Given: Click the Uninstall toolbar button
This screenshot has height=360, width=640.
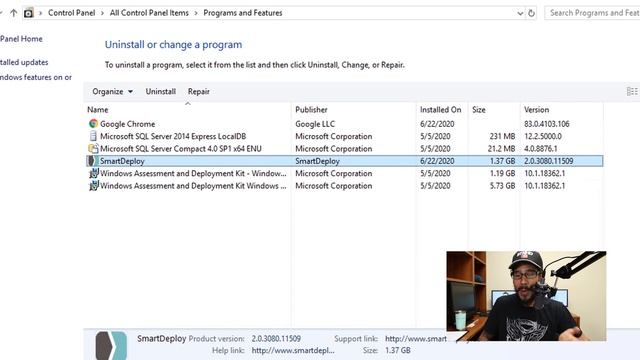Looking at the screenshot, I should [x=160, y=91].
